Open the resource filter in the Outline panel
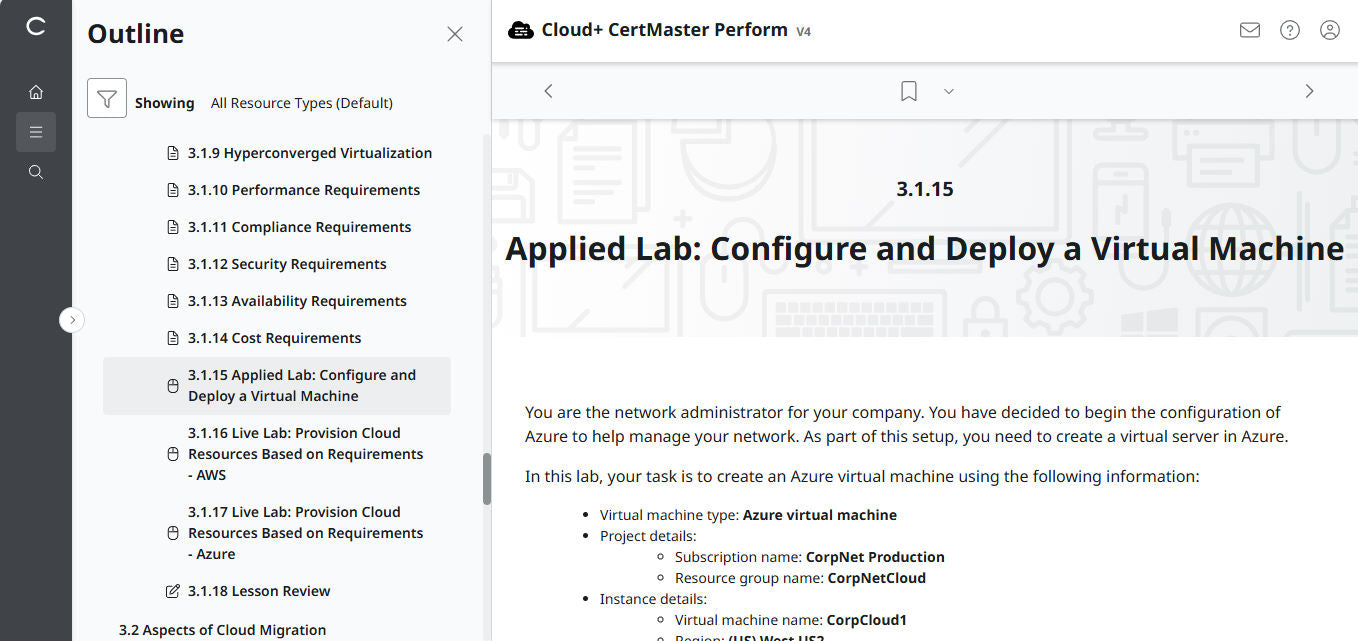This screenshot has height=641, width=1358. [107, 100]
